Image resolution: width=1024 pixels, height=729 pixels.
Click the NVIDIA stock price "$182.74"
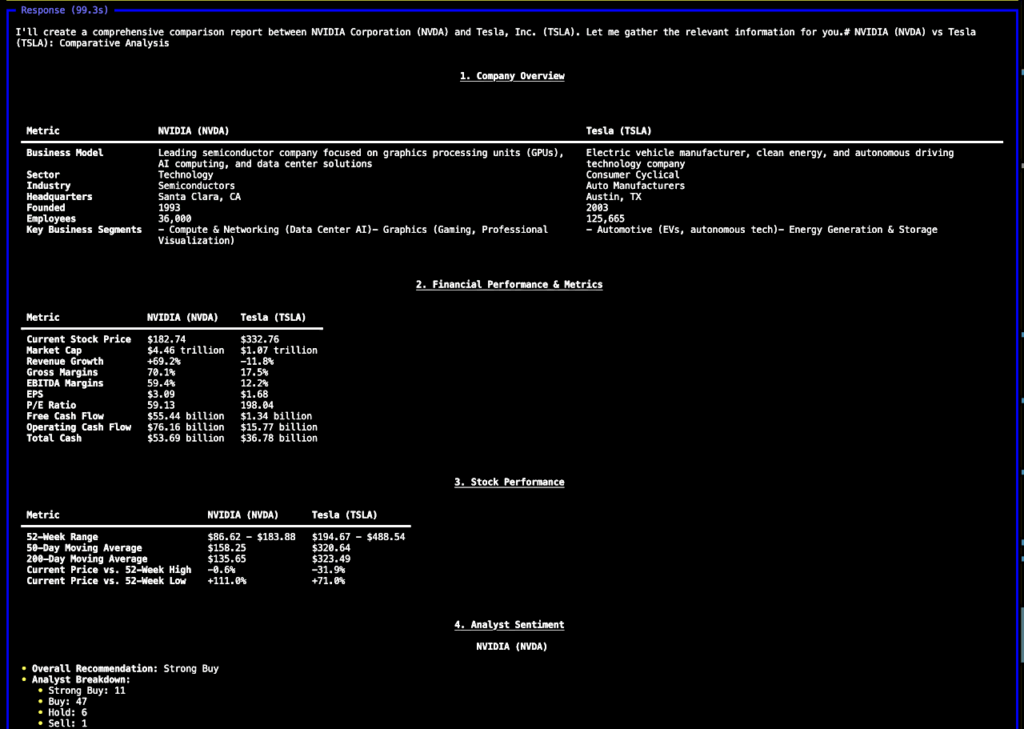[x=167, y=340]
